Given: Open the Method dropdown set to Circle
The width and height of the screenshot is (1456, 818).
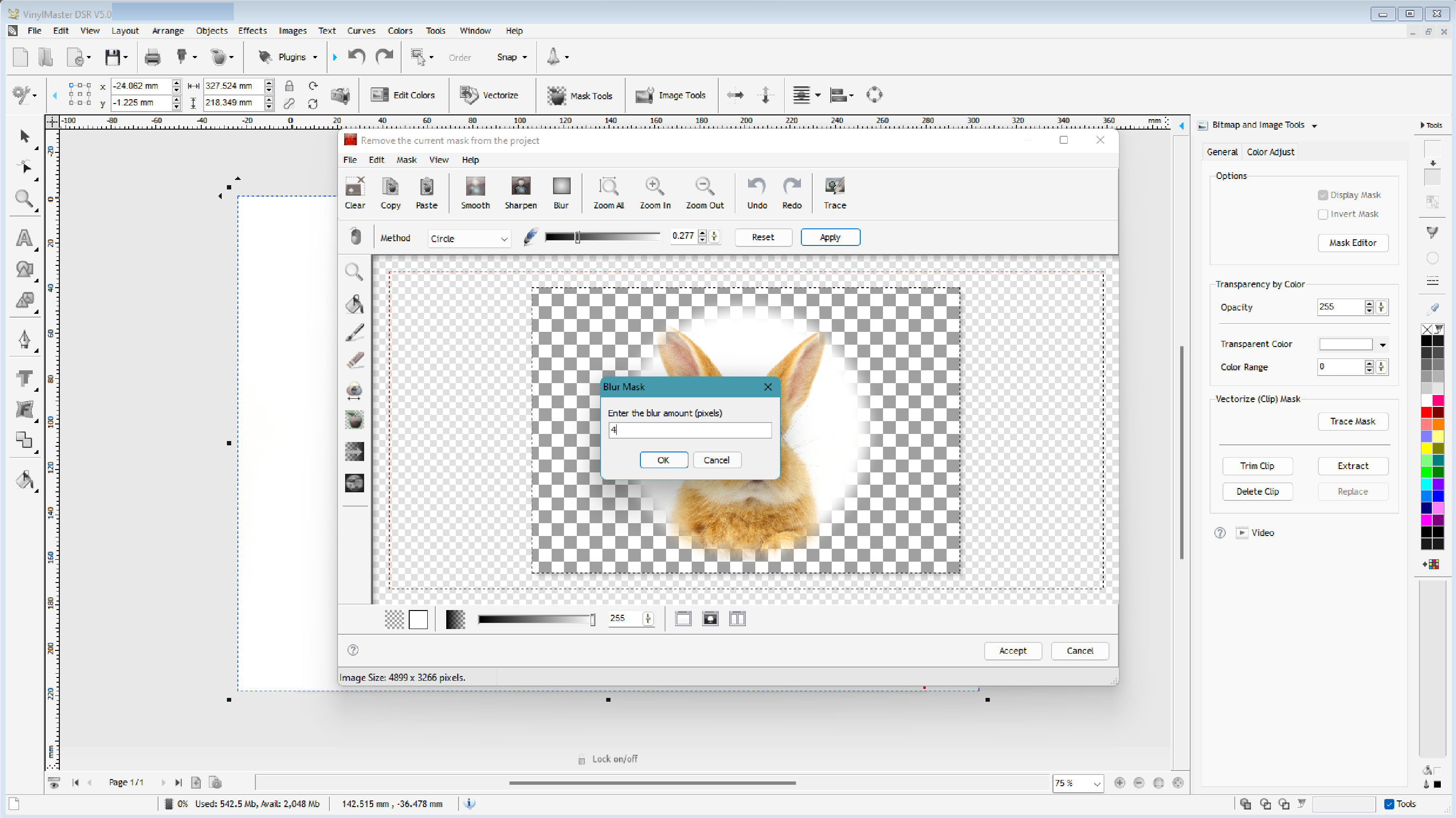Looking at the screenshot, I should 469,238.
